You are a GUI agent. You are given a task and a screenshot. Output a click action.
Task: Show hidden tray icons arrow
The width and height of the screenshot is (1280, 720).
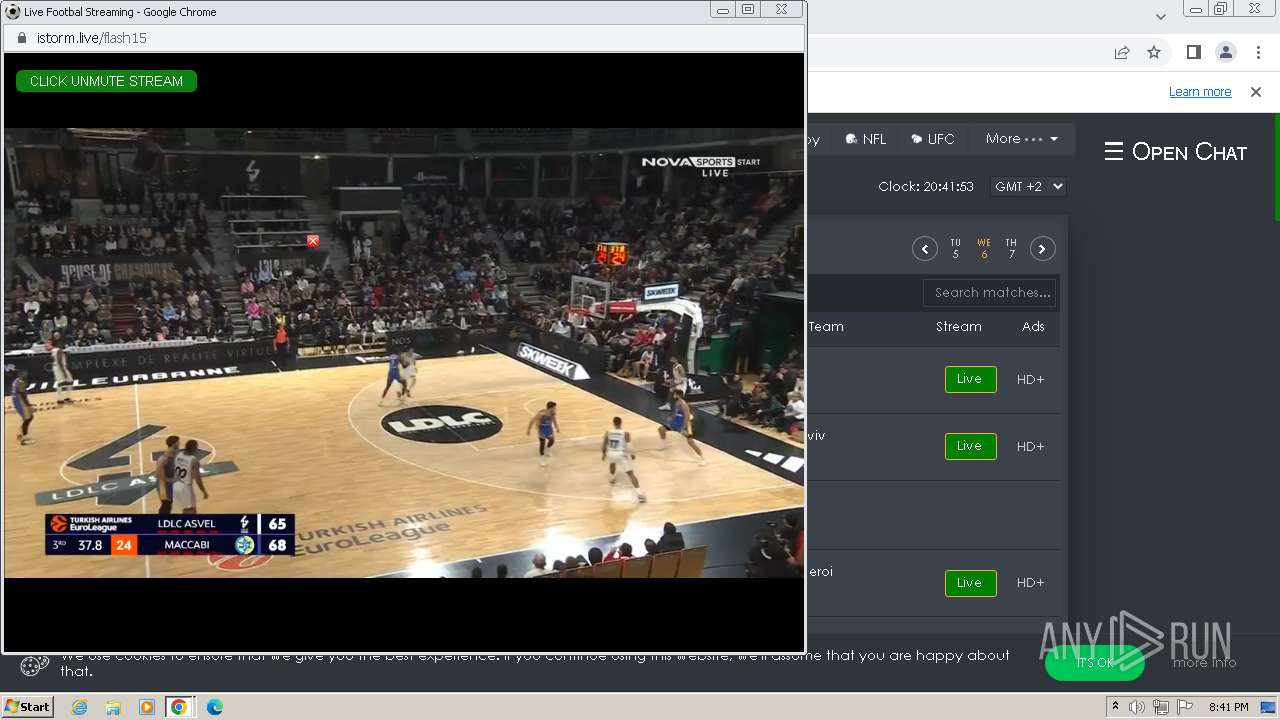coord(1115,707)
